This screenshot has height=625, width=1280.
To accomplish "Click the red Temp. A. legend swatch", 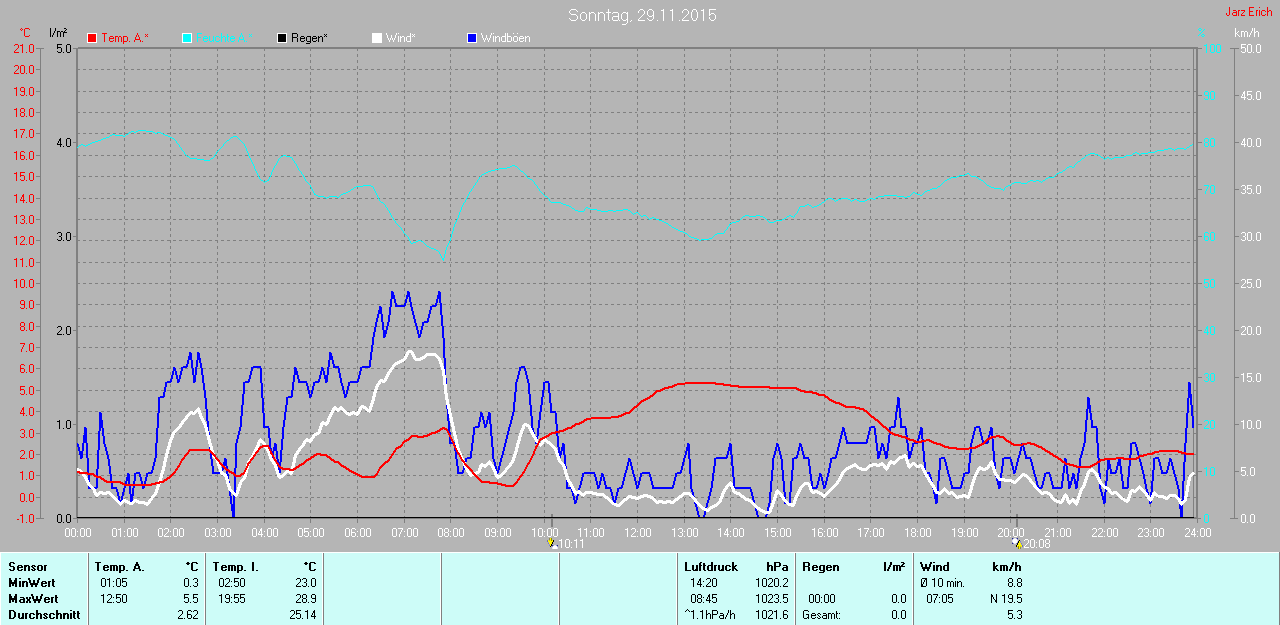I will pos(93,38).
